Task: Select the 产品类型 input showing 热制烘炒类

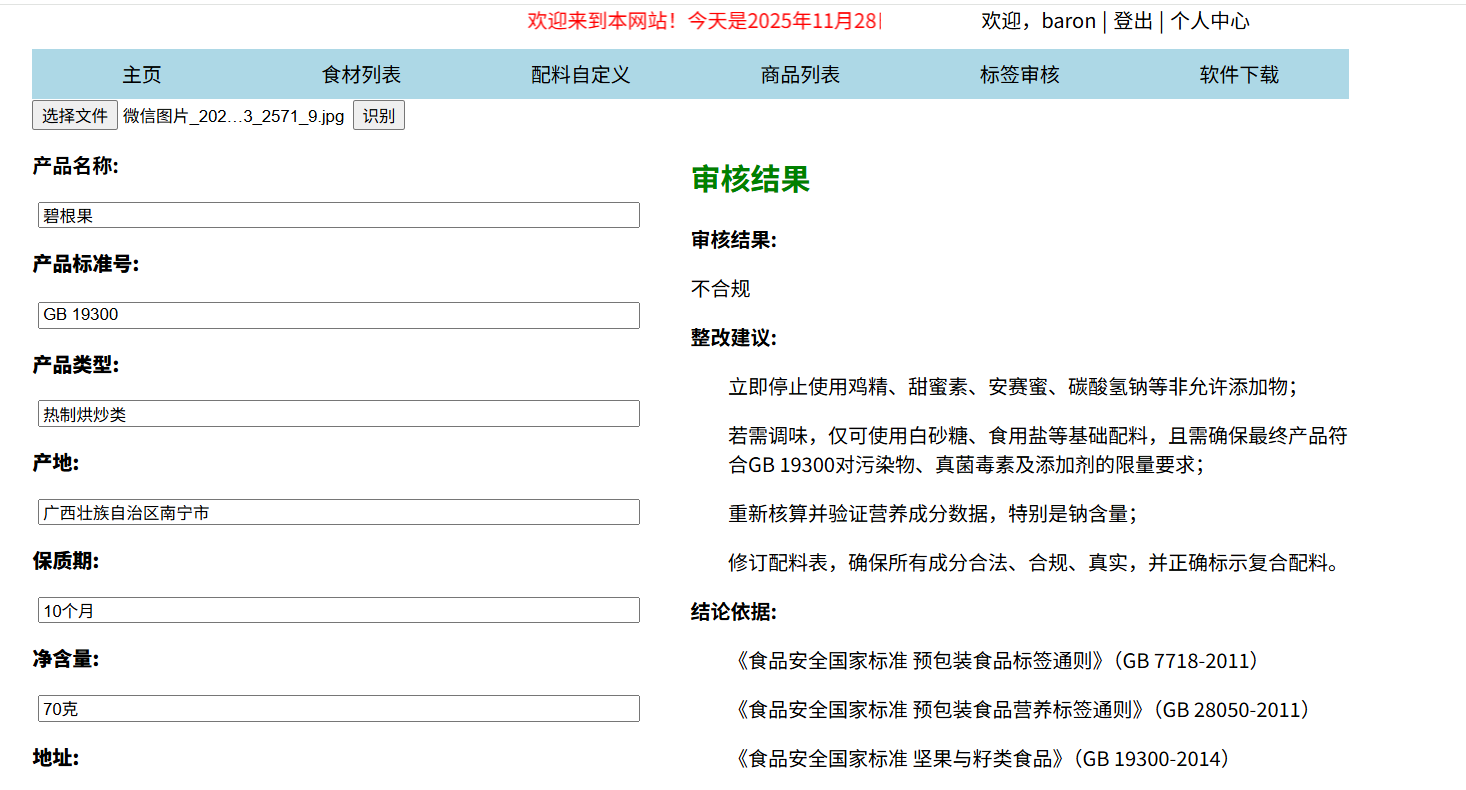Action: click(x=339, y=414)
